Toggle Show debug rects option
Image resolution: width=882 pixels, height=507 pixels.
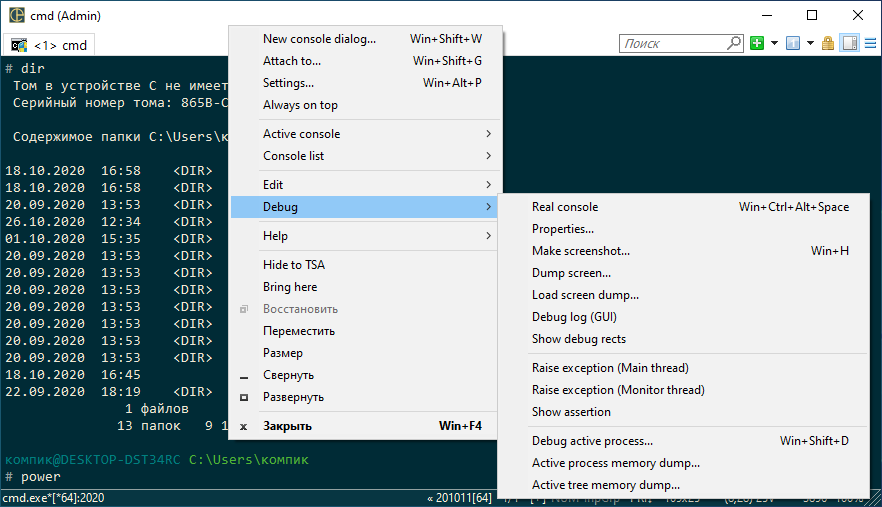(x=578, y=339)
